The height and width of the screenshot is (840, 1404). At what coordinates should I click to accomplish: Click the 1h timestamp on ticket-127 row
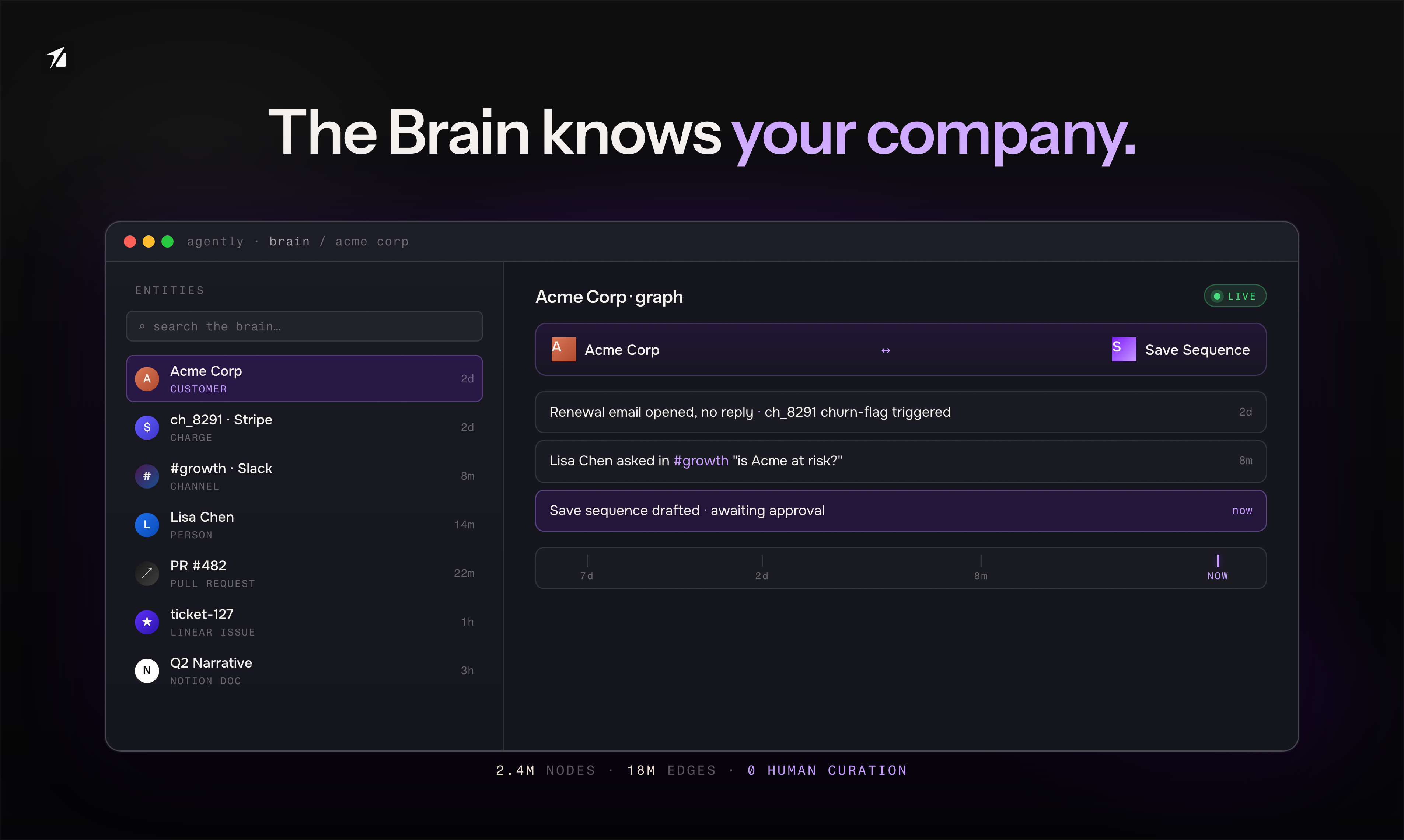468,622
